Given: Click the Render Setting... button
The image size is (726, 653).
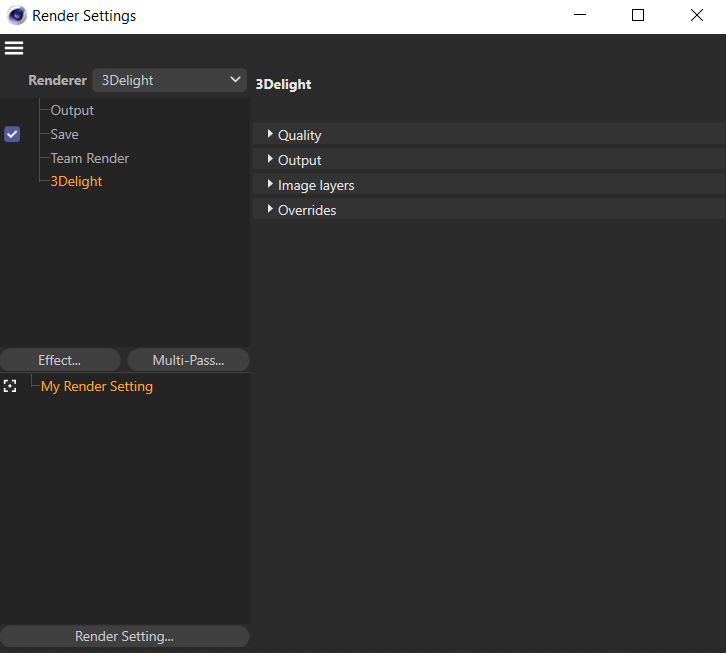Looking at the screenshot, I should pyautogui.click(x=124, y=636).
